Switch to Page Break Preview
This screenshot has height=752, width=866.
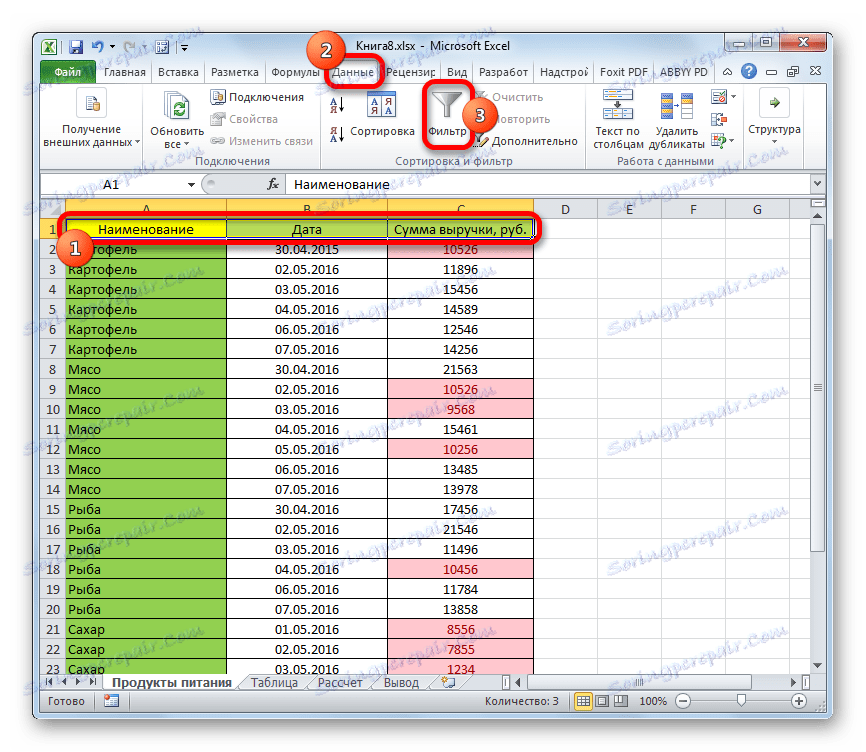click(x=621, y=701)
